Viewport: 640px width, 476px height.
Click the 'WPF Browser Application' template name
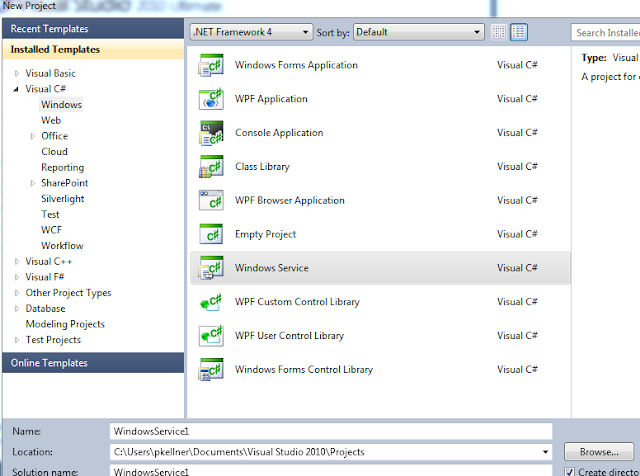[x=290, y=200]
